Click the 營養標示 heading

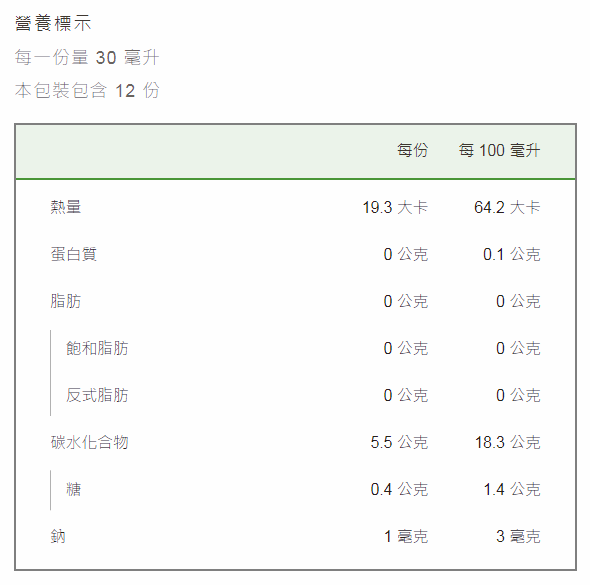pos(53,23)
